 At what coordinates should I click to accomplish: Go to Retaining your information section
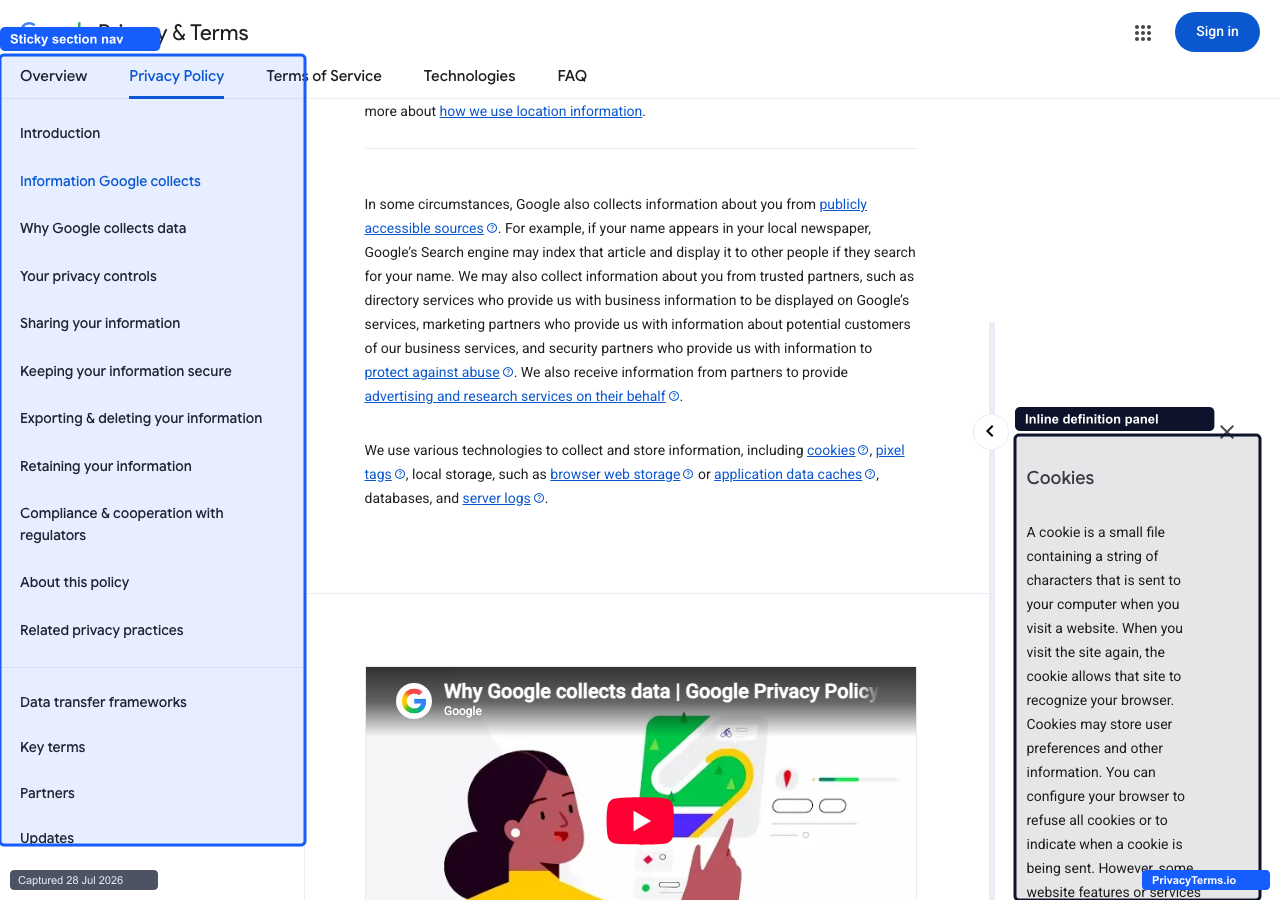tap(105, 466)
